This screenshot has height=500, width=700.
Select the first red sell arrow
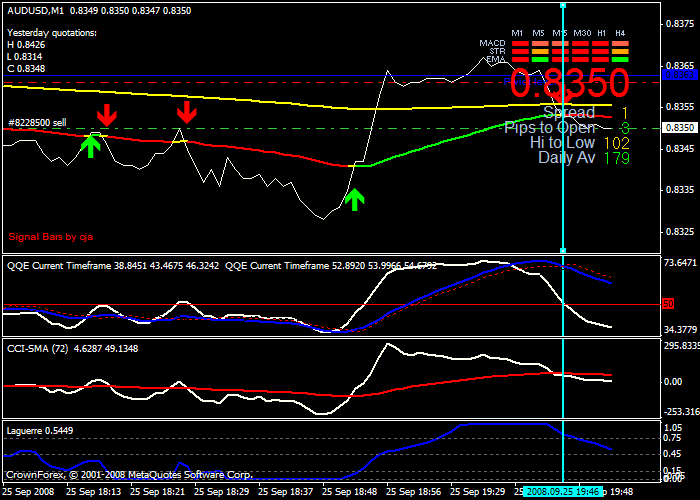tap(106, 112)
